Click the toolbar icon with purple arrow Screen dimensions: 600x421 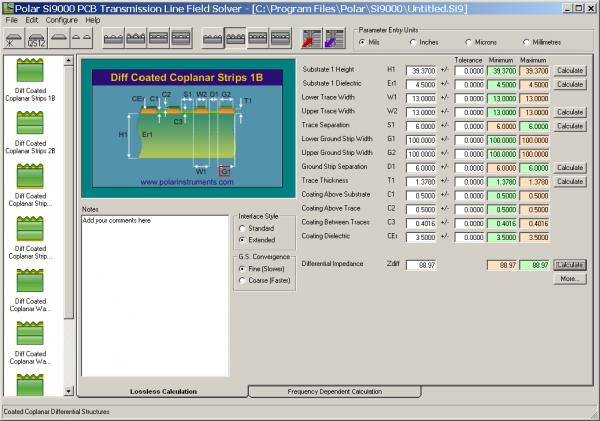tap(335, 39)
